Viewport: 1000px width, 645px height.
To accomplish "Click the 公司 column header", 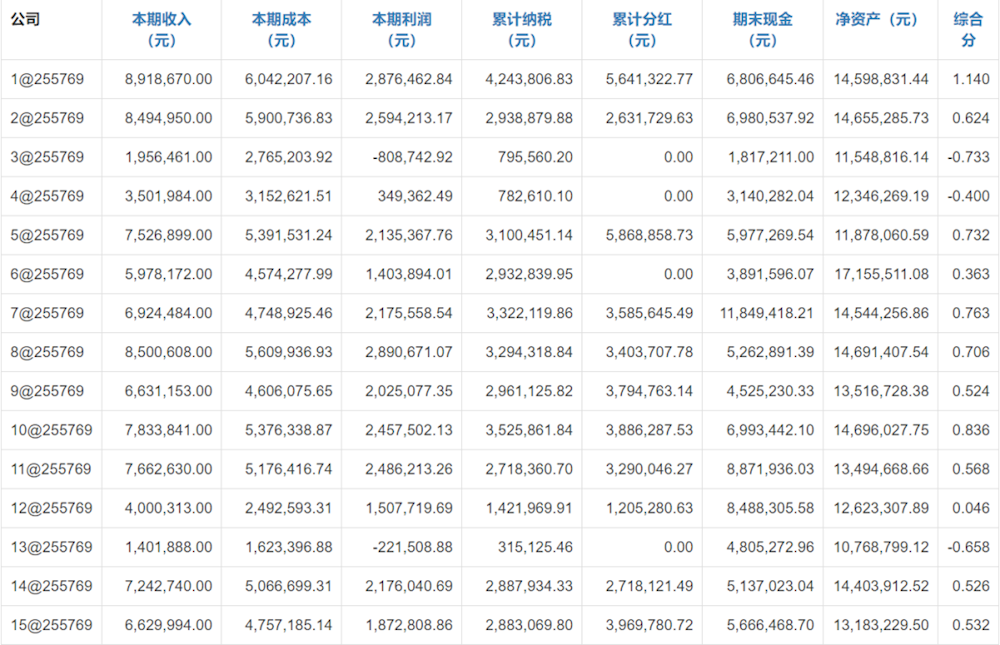I will point(26,20).
